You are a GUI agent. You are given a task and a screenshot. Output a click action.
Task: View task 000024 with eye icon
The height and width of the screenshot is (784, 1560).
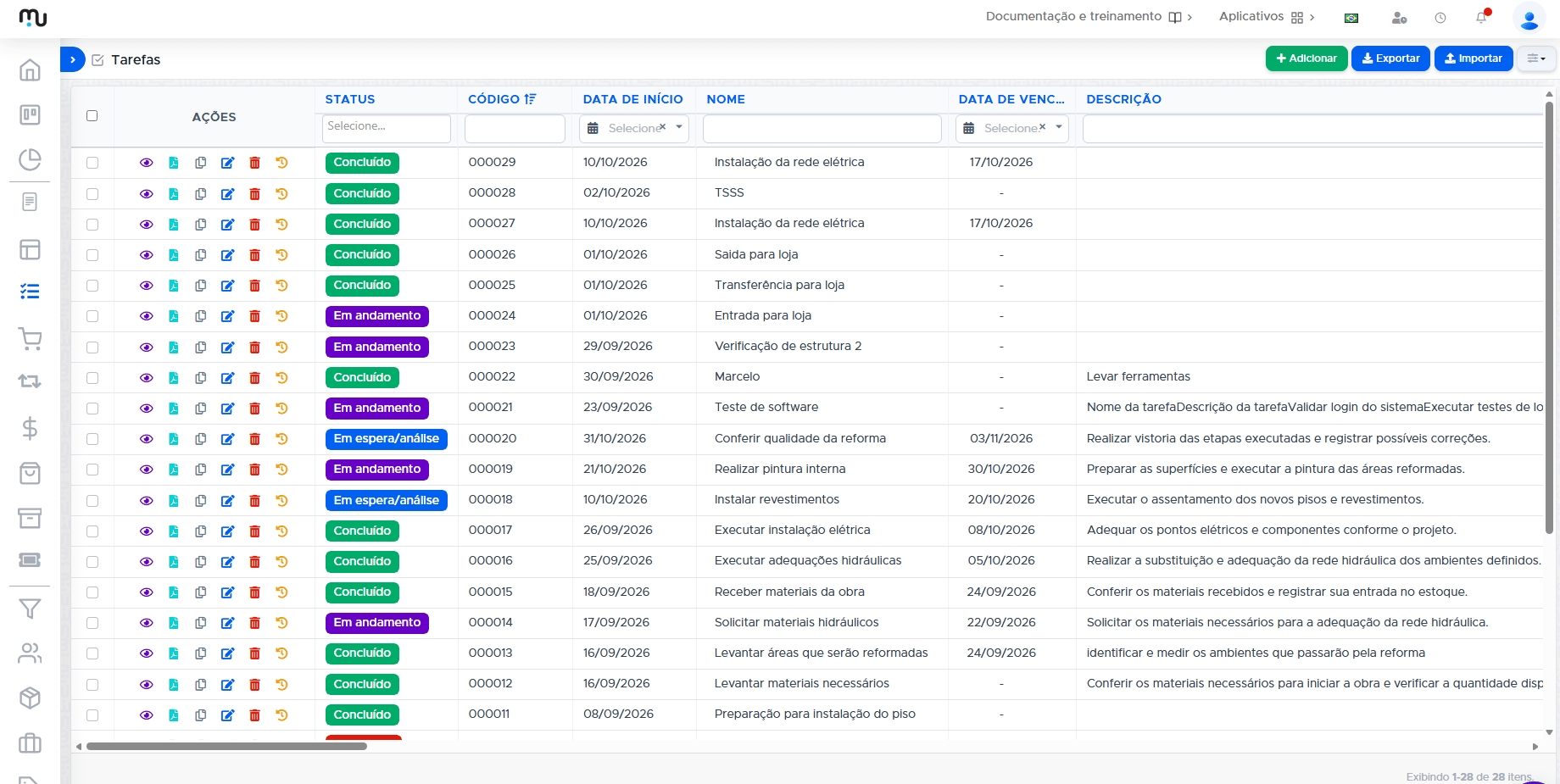coord(146,316)
